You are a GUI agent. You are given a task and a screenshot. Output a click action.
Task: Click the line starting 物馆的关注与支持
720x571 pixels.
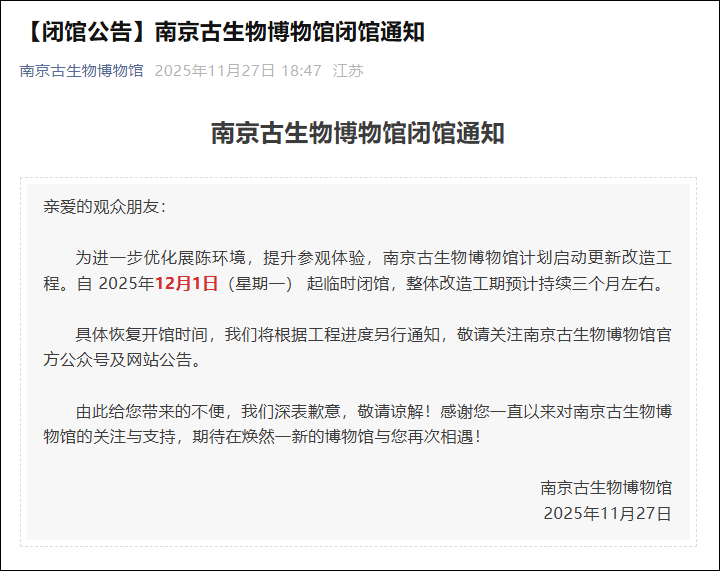coord(263,436)
